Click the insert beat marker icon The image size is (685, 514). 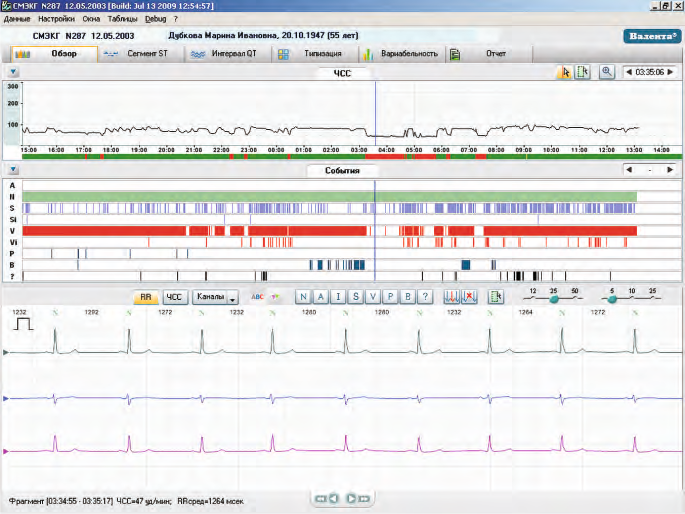click(x=451, y=297)
